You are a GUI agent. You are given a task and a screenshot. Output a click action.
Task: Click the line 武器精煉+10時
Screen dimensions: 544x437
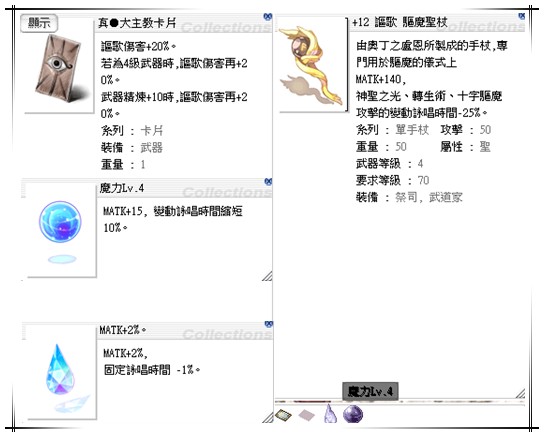174,97
